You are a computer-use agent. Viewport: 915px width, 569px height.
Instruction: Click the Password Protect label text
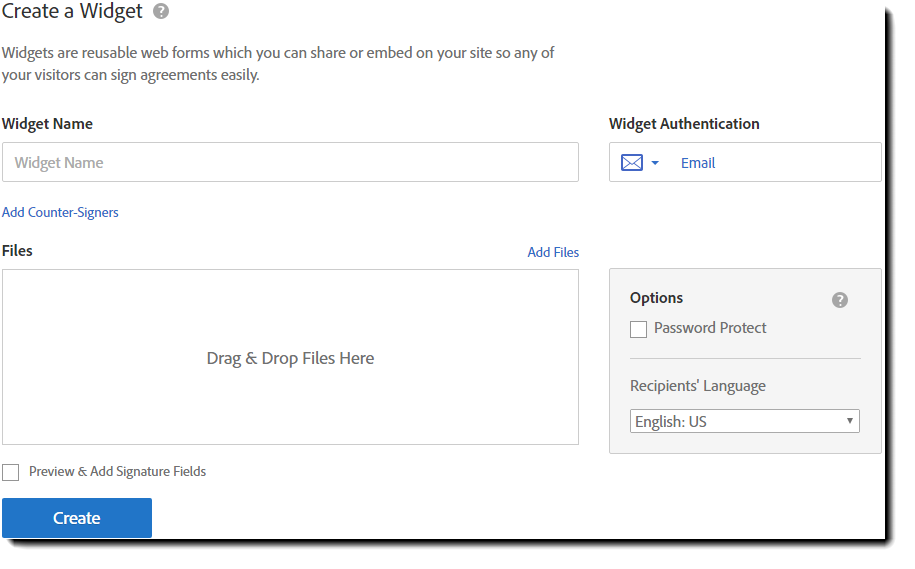pos(710,328)
